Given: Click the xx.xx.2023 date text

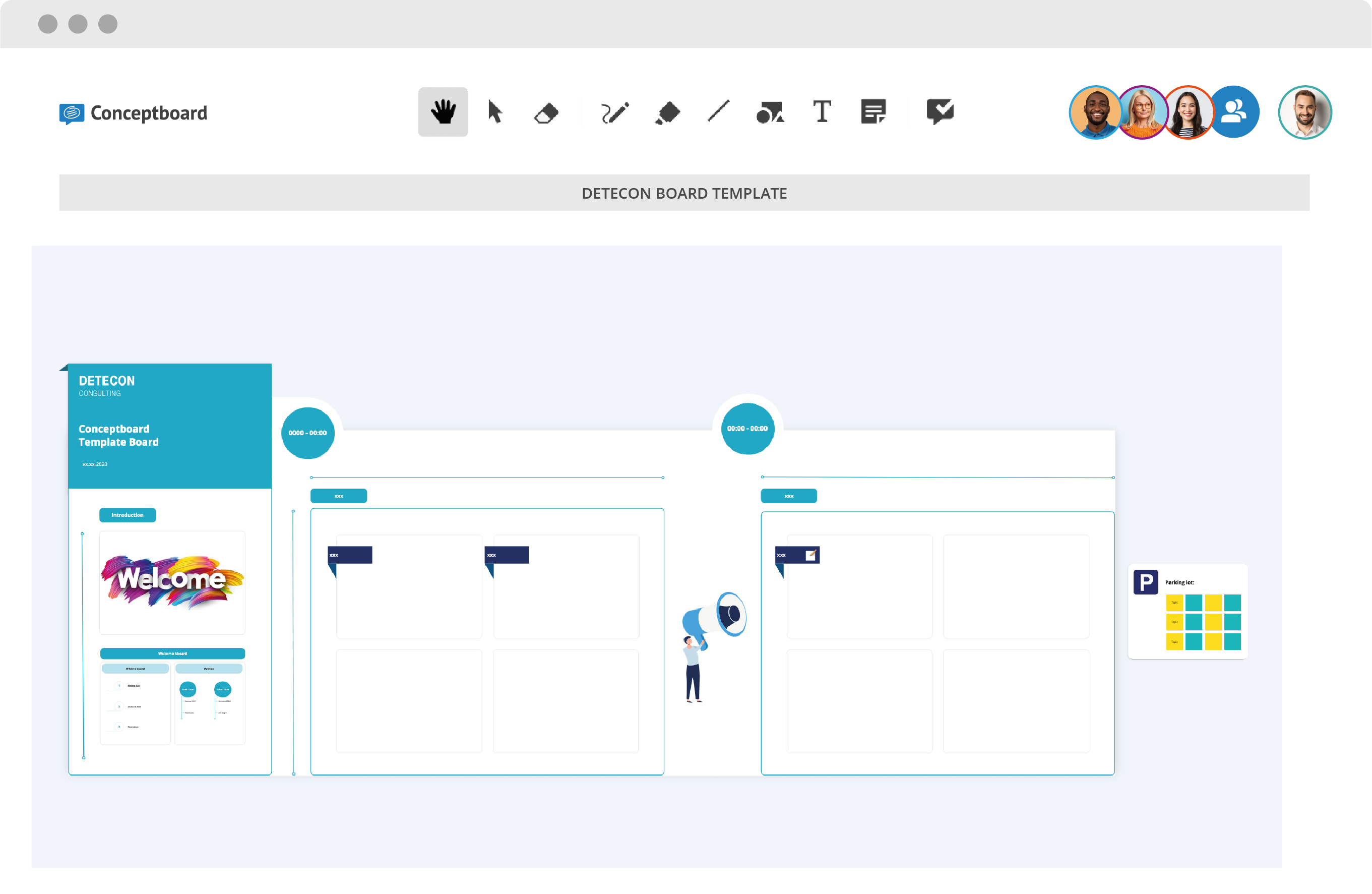Looking at the screenshot, I should point(95,464).
